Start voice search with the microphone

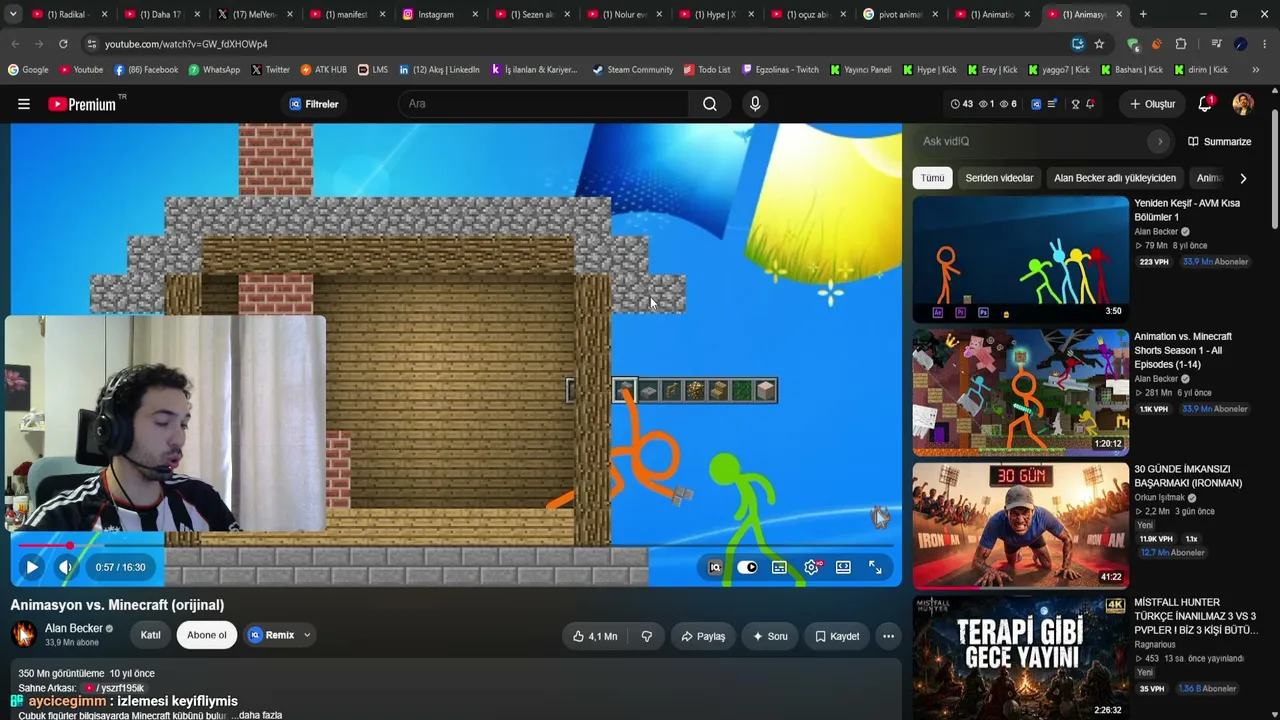pos(755,104)
